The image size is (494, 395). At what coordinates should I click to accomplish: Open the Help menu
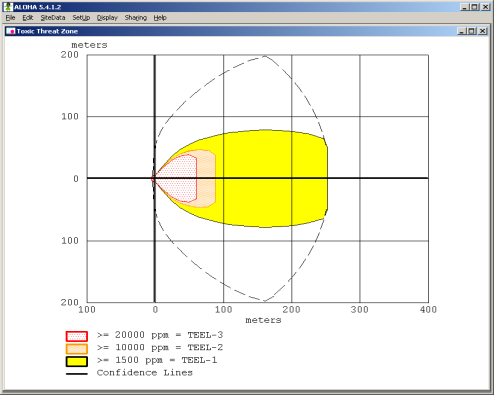pyautogui.click(x=160, y=18)
